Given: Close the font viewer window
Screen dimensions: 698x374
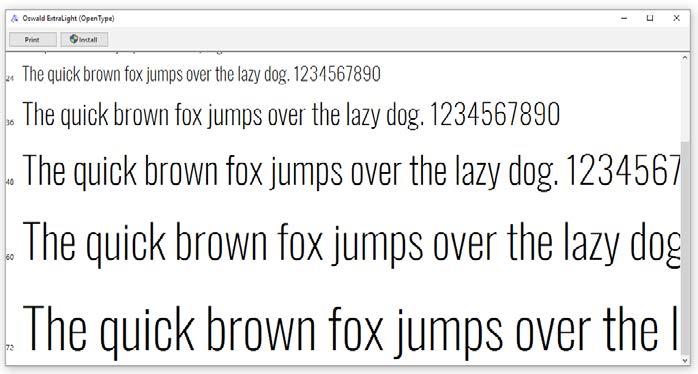Looking at the screenshot, I should pyautogui.click(x=676, y=19).
